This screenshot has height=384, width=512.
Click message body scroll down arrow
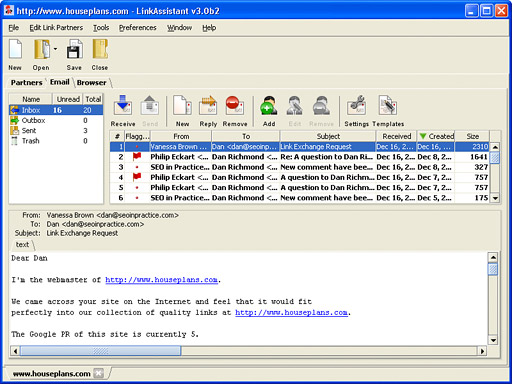pos(493,340)
